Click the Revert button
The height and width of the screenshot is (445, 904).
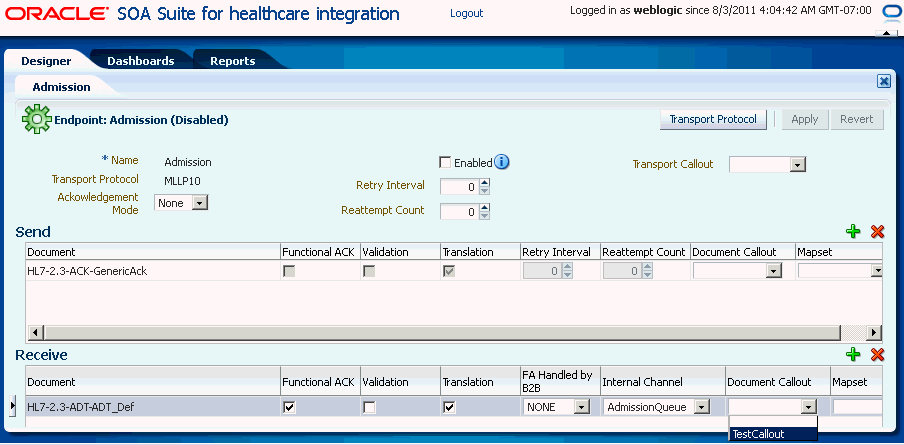point(857,119)
